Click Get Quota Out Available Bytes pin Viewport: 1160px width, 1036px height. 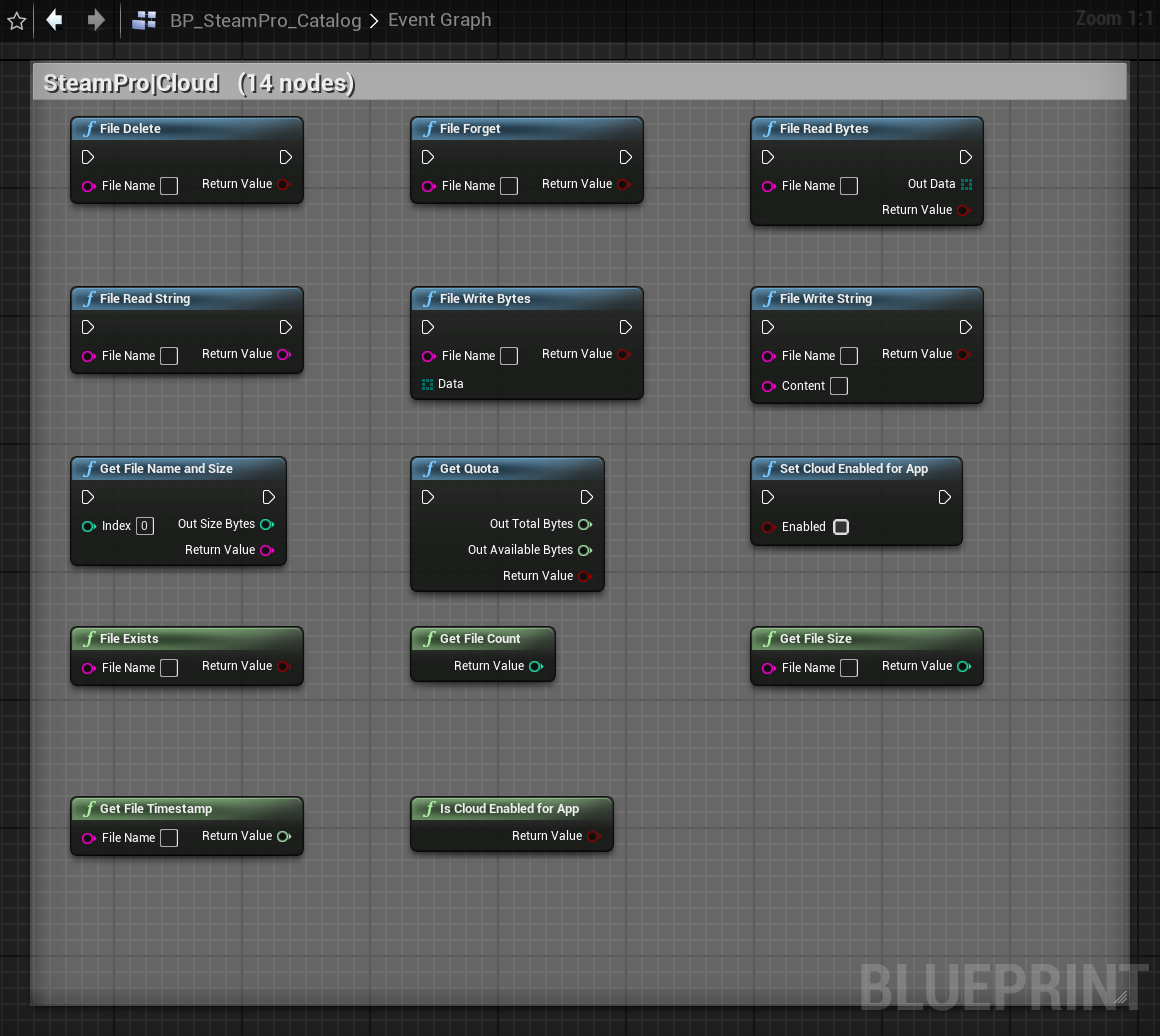[x=585, y=550]
